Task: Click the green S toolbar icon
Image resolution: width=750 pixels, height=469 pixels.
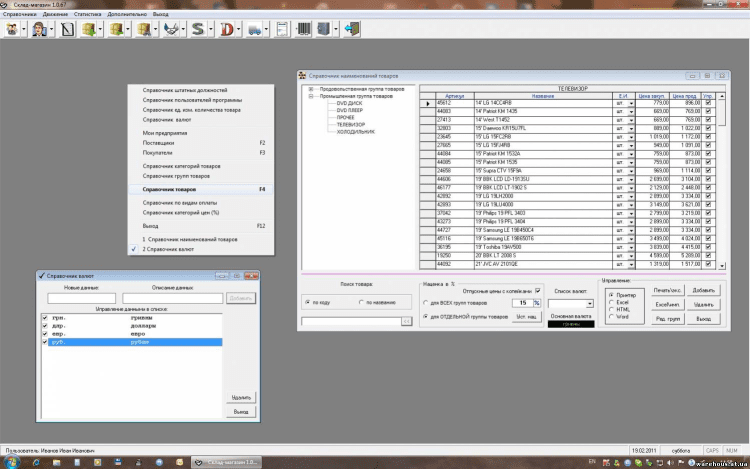Action: 199,29
